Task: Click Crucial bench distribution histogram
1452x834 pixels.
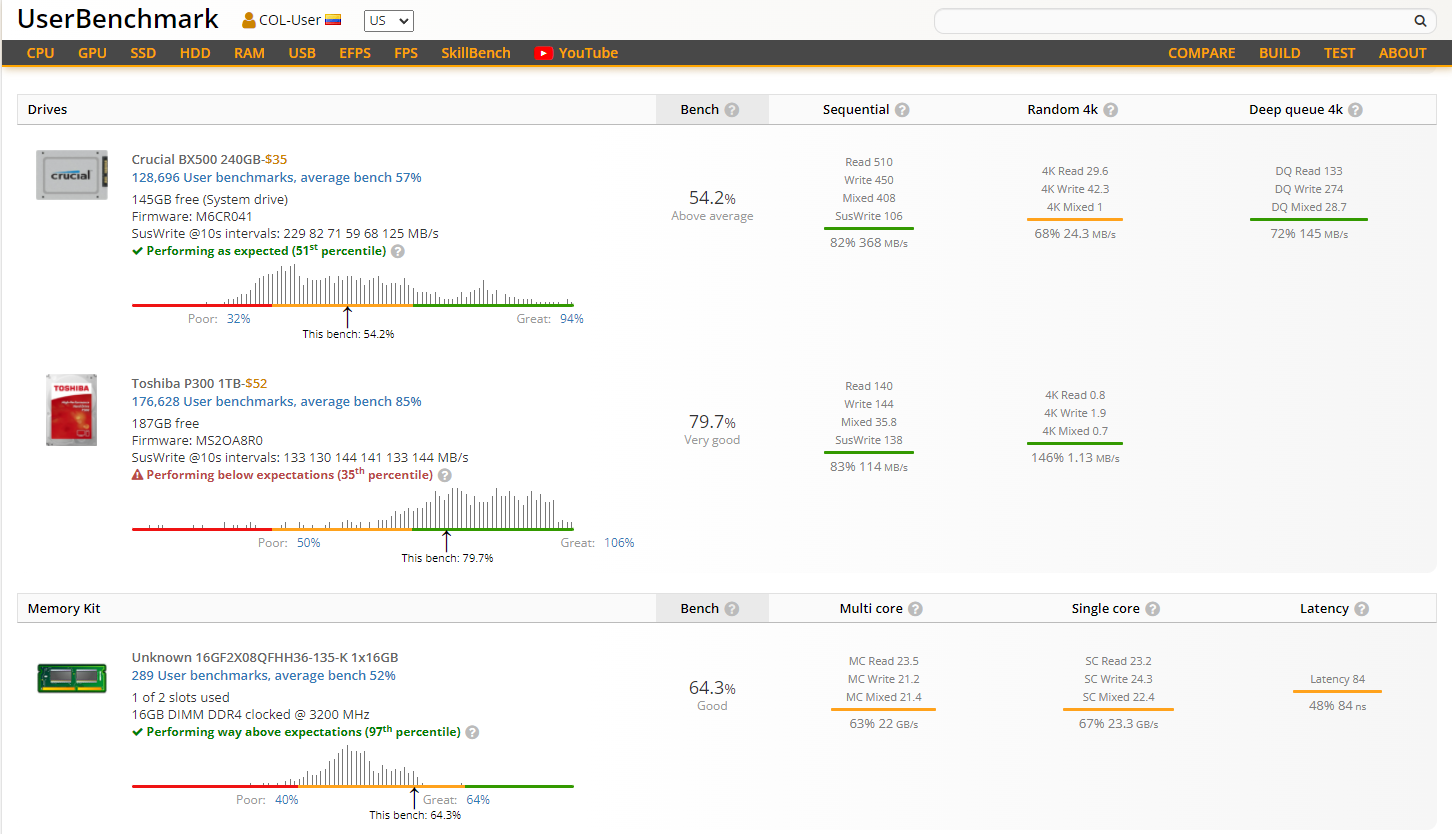Action: point(353,287)
